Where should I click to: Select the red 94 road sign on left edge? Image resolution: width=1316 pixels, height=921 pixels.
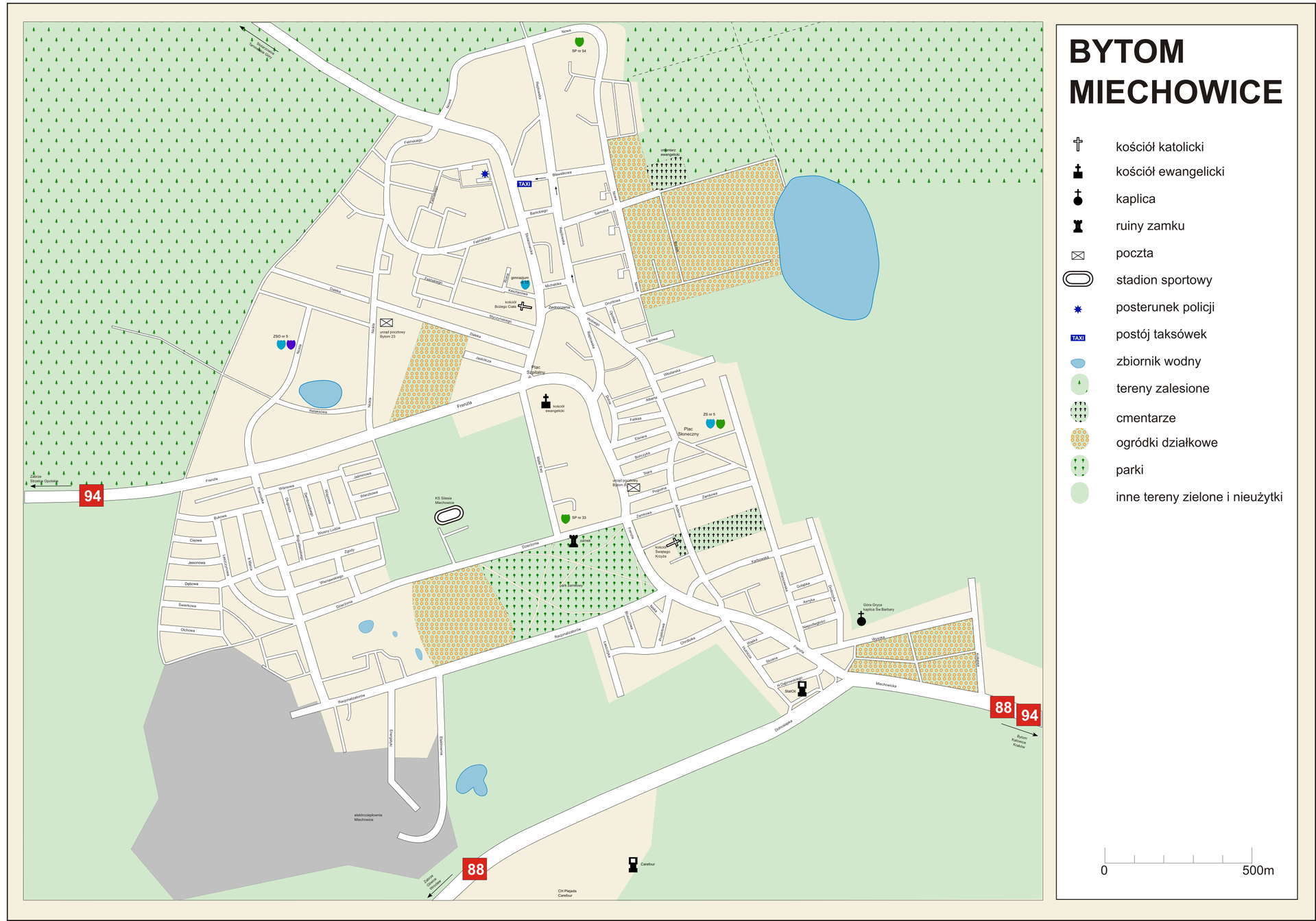[91, 495]
